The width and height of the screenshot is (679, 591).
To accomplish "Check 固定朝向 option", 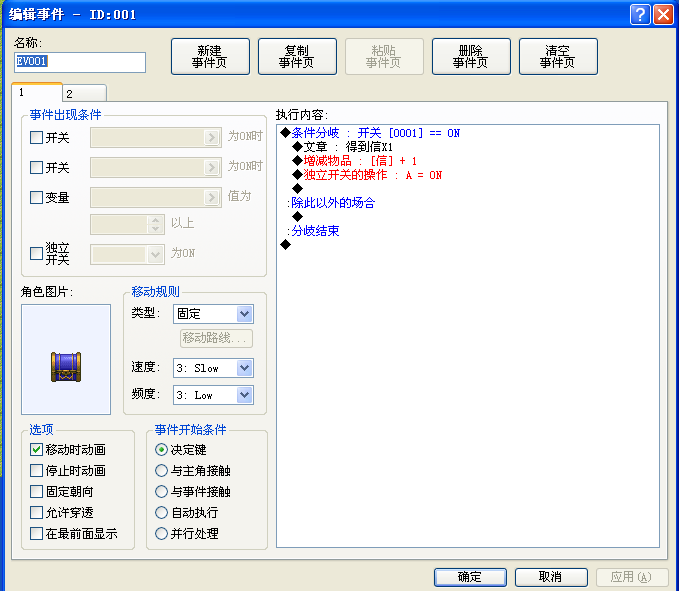I will pos(36,491).
